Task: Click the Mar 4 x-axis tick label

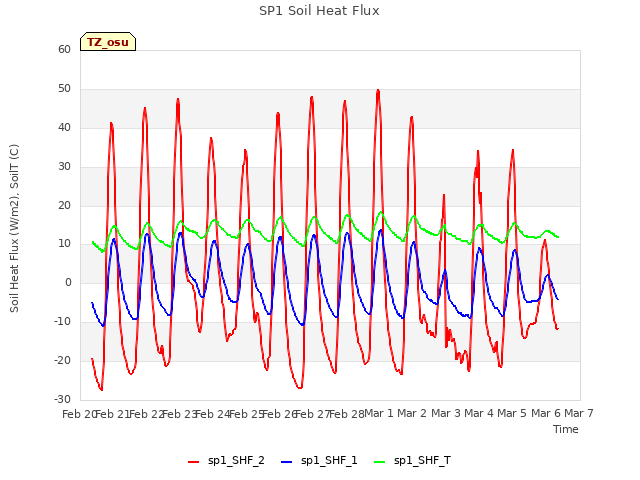Action: (479, 413)
